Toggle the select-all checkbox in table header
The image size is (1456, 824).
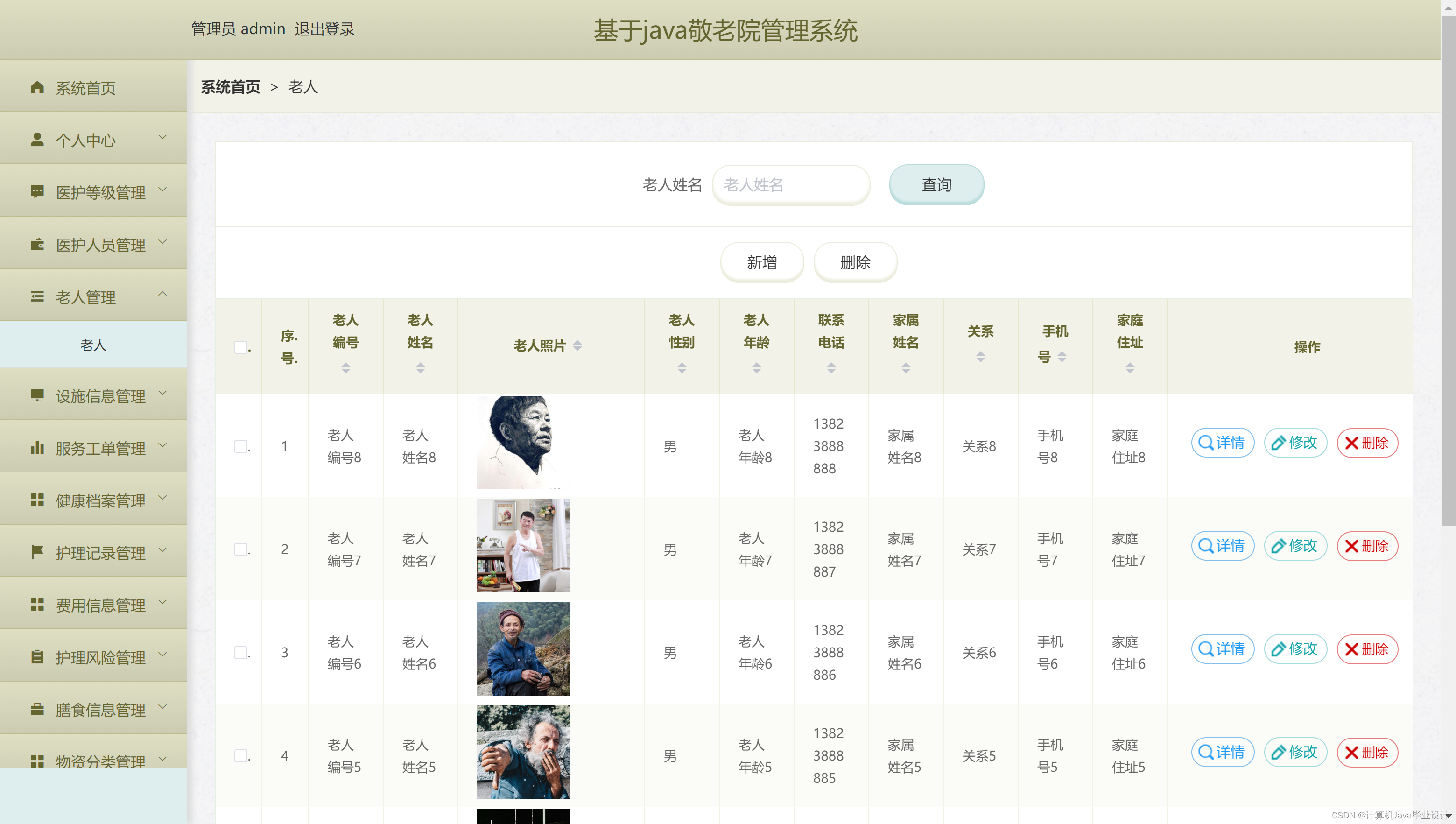point(240,347)
